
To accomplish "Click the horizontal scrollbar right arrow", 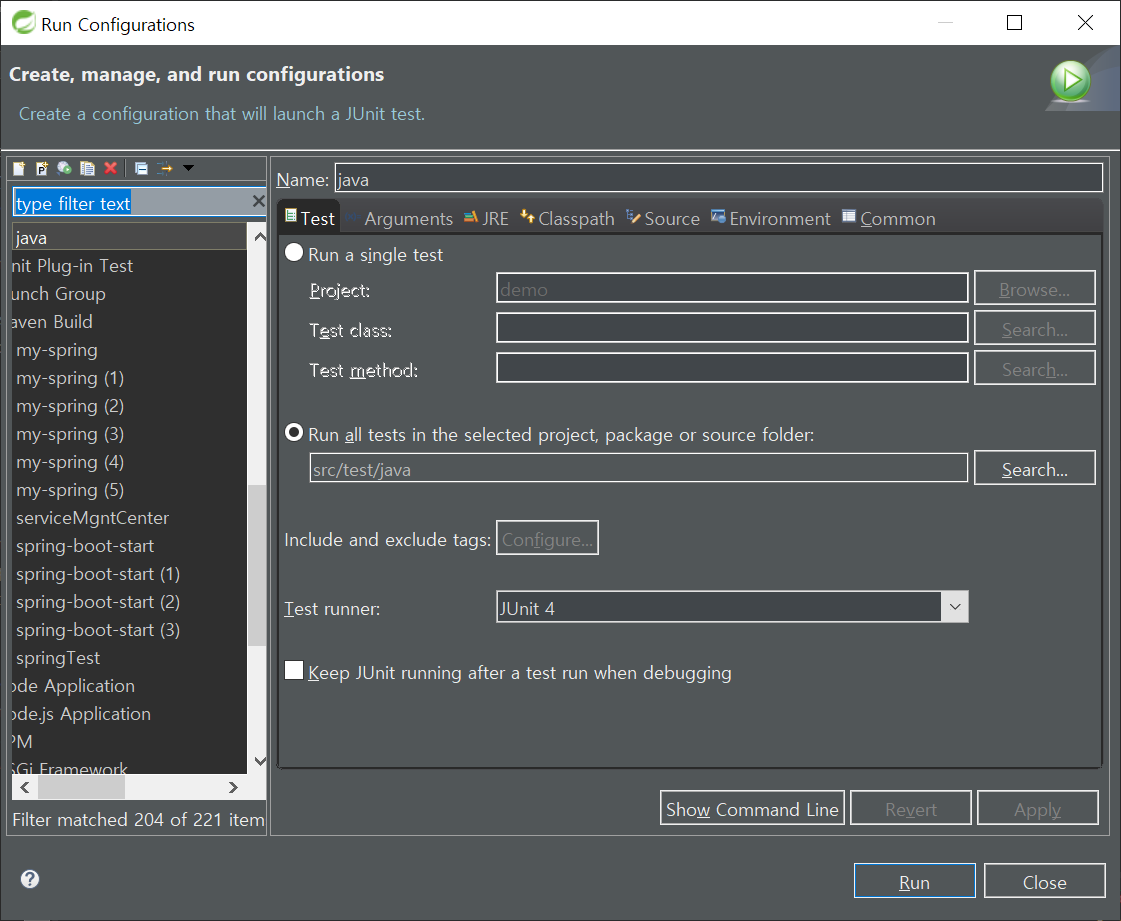I will 233,787.
